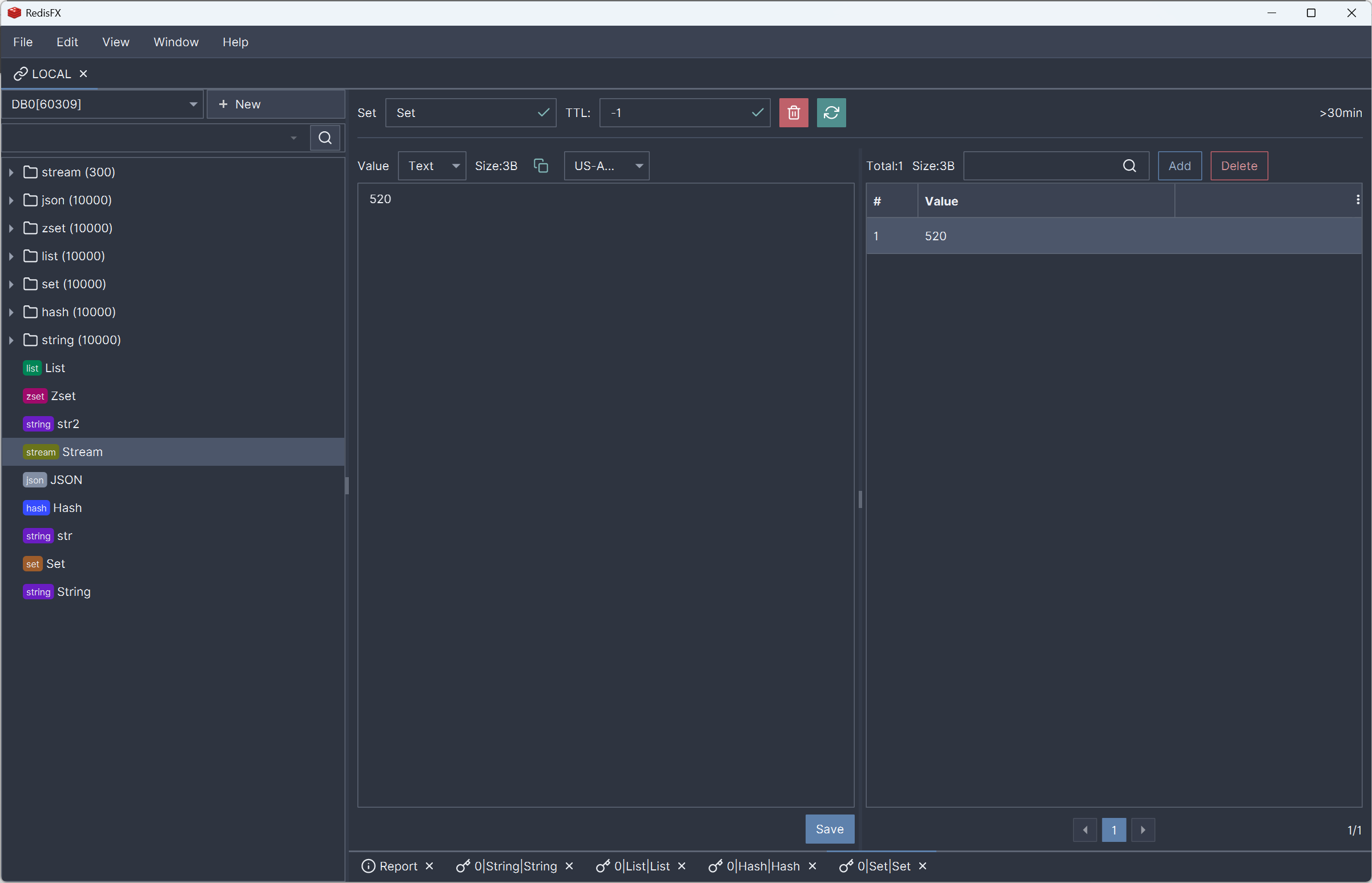Click the magnifier icon in the member search box
1372x883 pixels.
(x=1129, y=166)
